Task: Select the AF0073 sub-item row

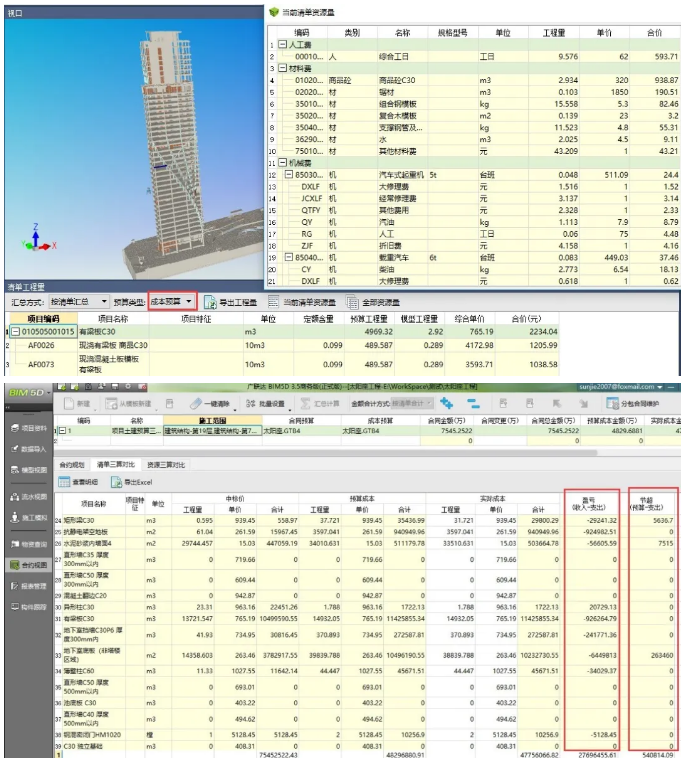Action: 284,364
